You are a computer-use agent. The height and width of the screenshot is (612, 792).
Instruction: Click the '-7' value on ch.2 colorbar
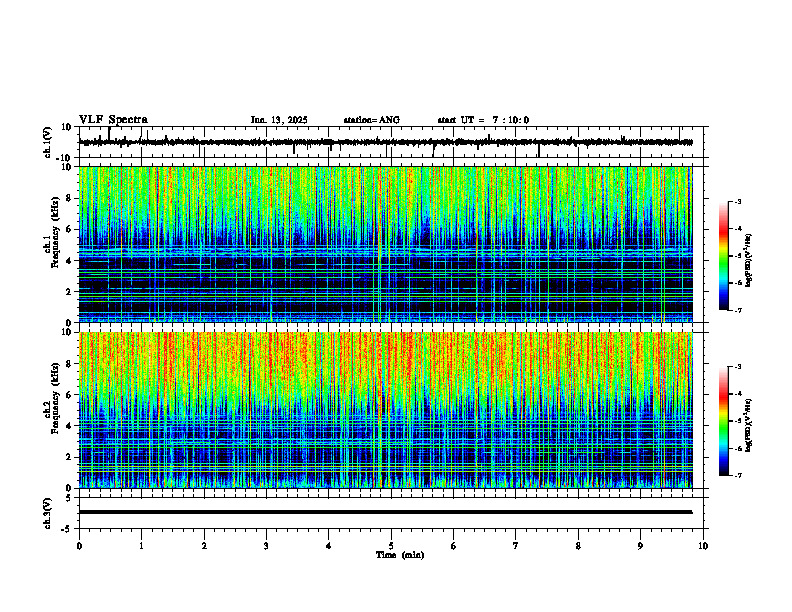[x=737, y=476]
